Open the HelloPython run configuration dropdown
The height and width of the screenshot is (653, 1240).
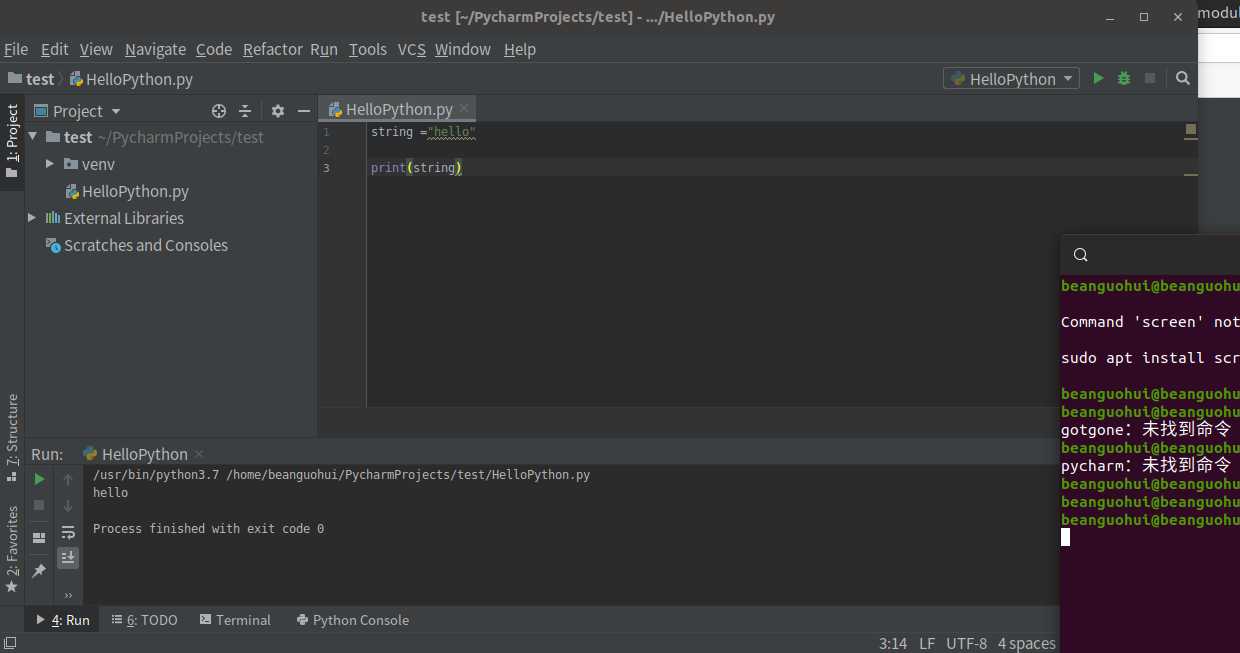1011,78
